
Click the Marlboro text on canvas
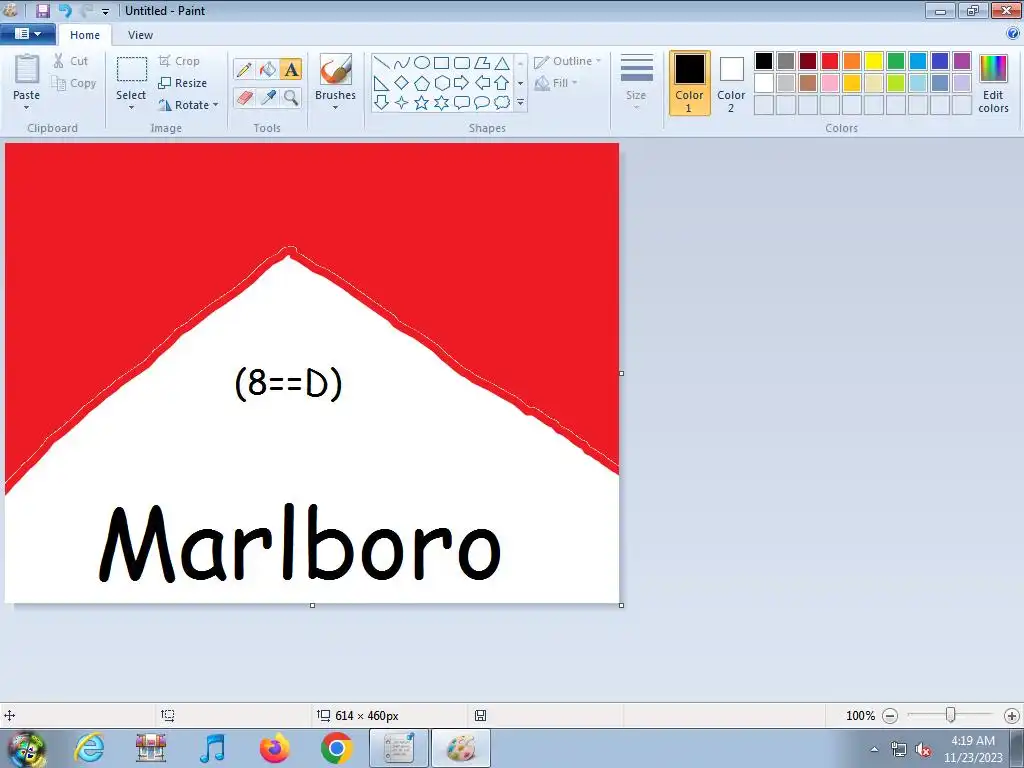[300, 543]
